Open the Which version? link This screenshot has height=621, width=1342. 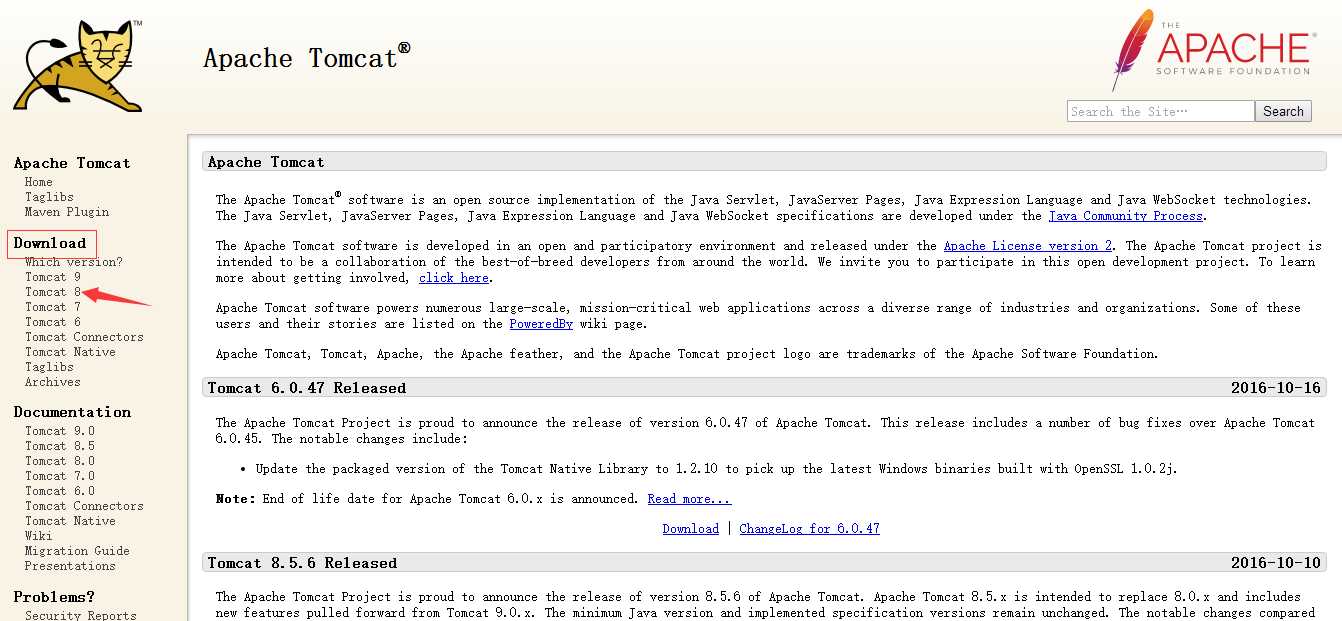click(74, 262)
